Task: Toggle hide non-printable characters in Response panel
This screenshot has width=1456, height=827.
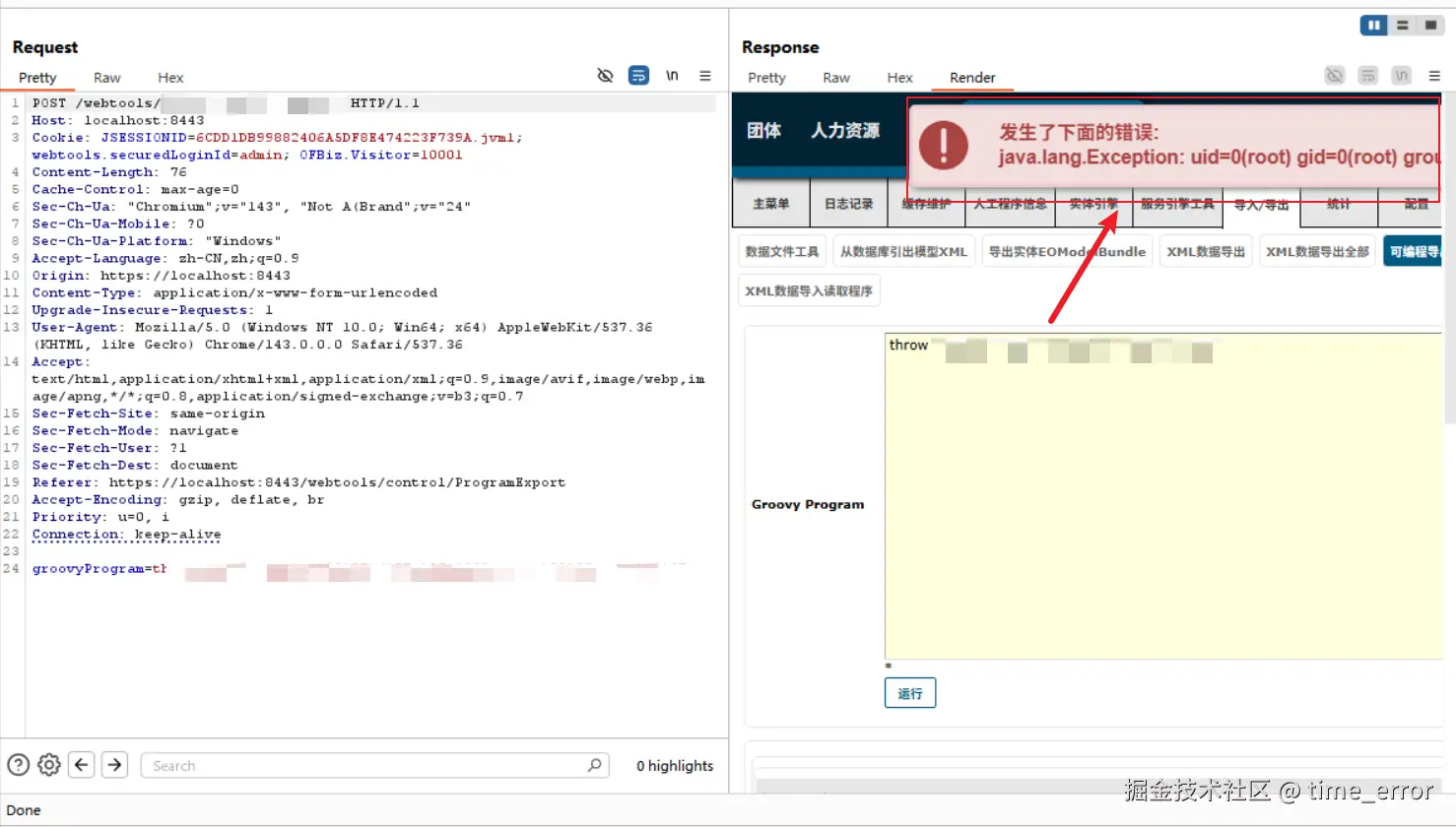Action: click(x=1335, y=76)
